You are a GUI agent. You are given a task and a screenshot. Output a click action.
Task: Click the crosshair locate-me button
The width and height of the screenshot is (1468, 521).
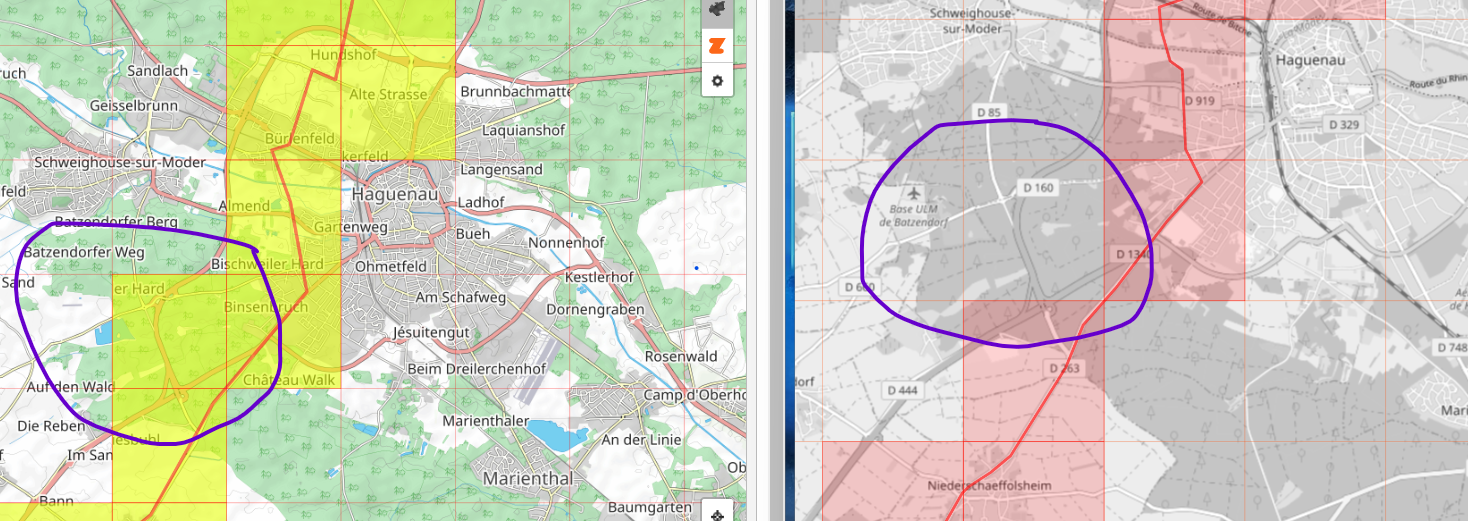tap(717, 515)
